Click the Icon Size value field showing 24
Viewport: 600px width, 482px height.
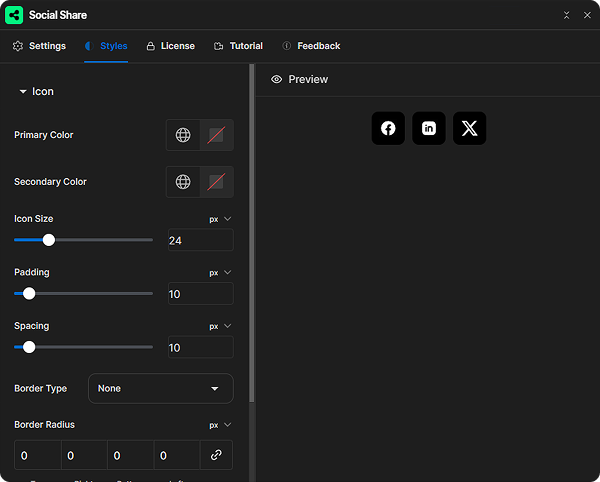201,240
